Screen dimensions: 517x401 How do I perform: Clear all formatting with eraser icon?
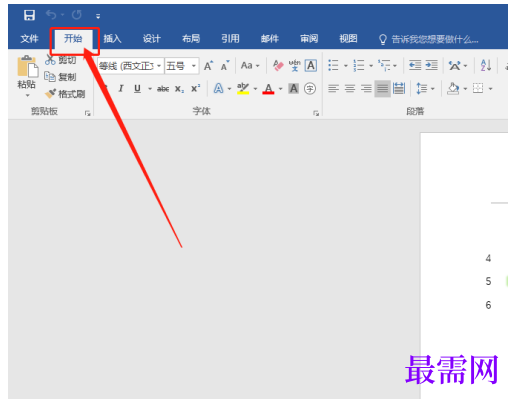tap(278, 66)
